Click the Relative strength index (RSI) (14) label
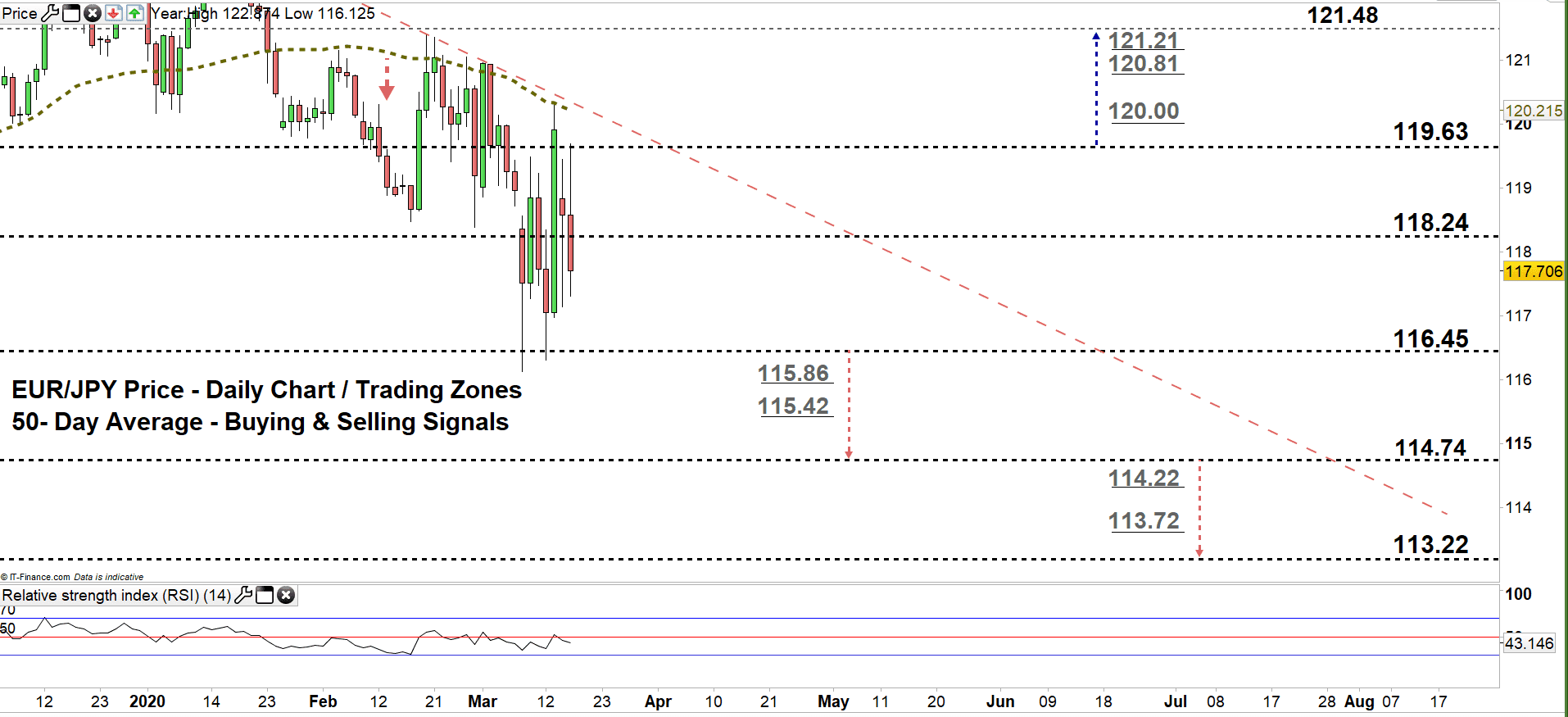Screen dimensions: 1568x717 click(x=116, y=595)
